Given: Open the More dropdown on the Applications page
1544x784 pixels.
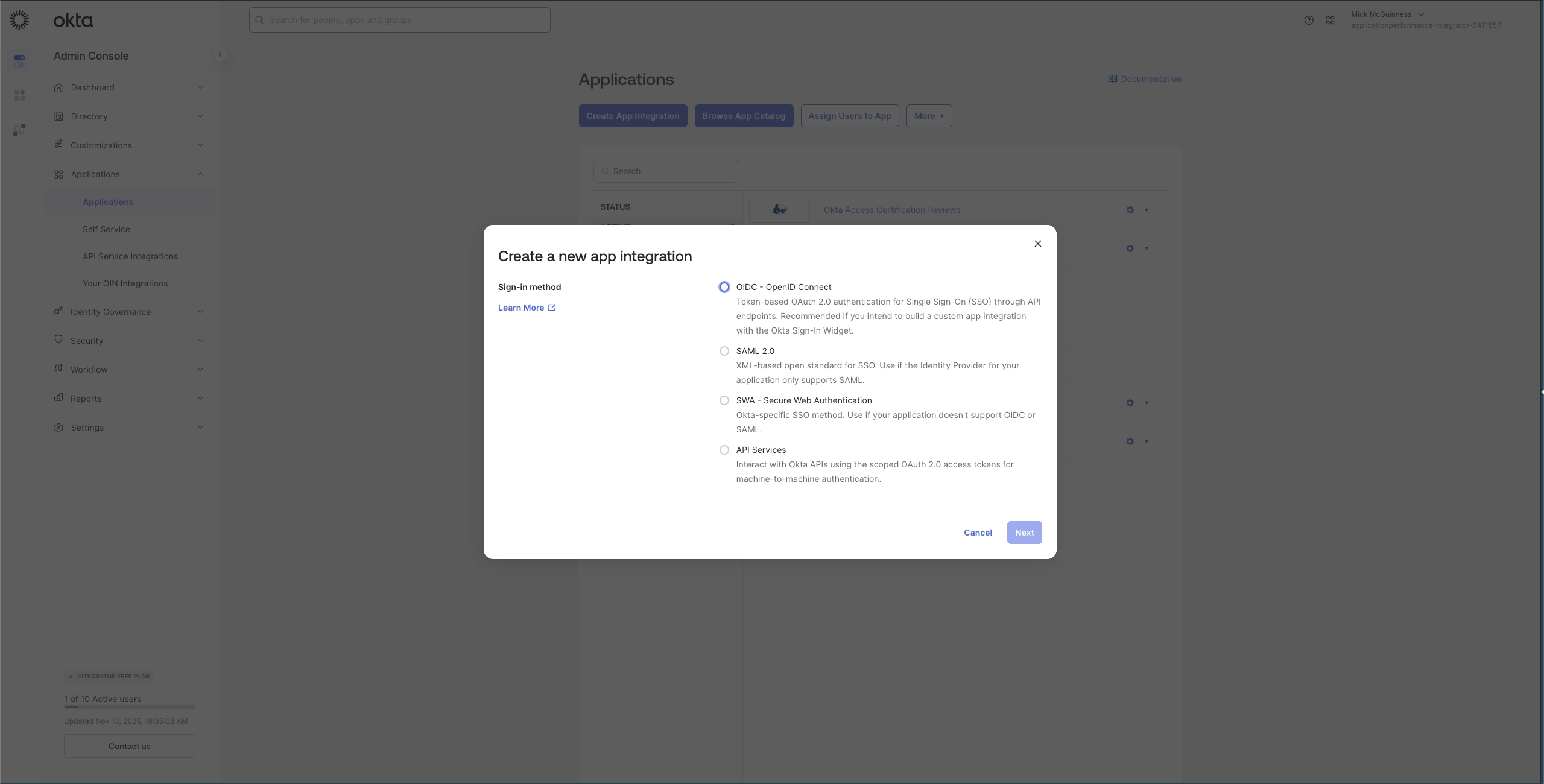Looking at the screenshot, I should point(929,115).
